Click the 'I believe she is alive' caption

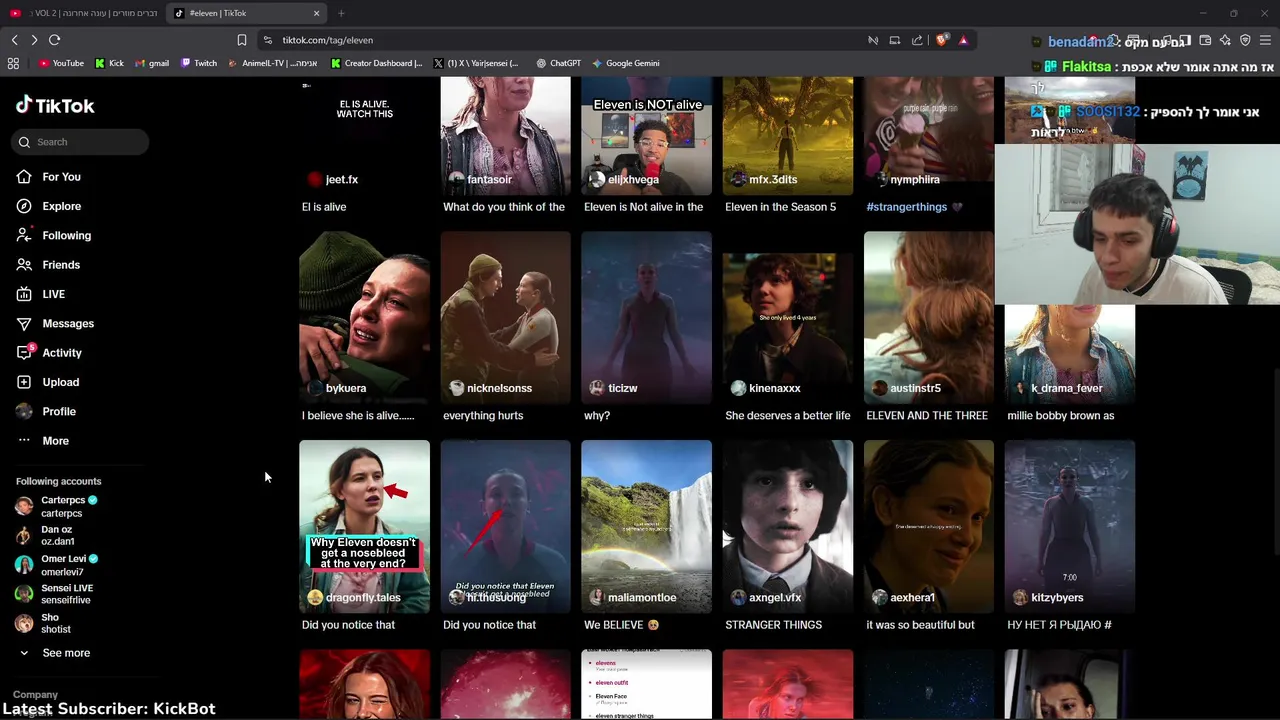358,416
